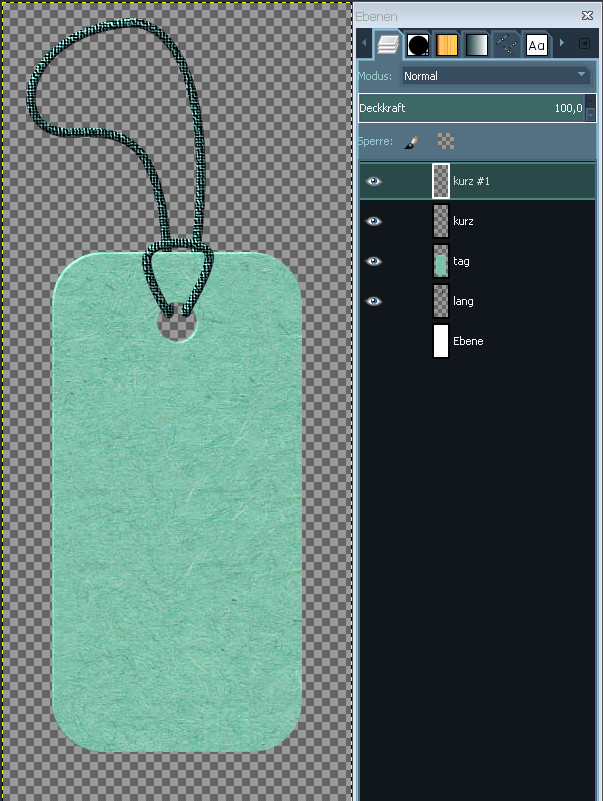Increase Deckkraft with the up stepper arrow
Viewport: 603px width, 801px height.
tap(591, 103)
